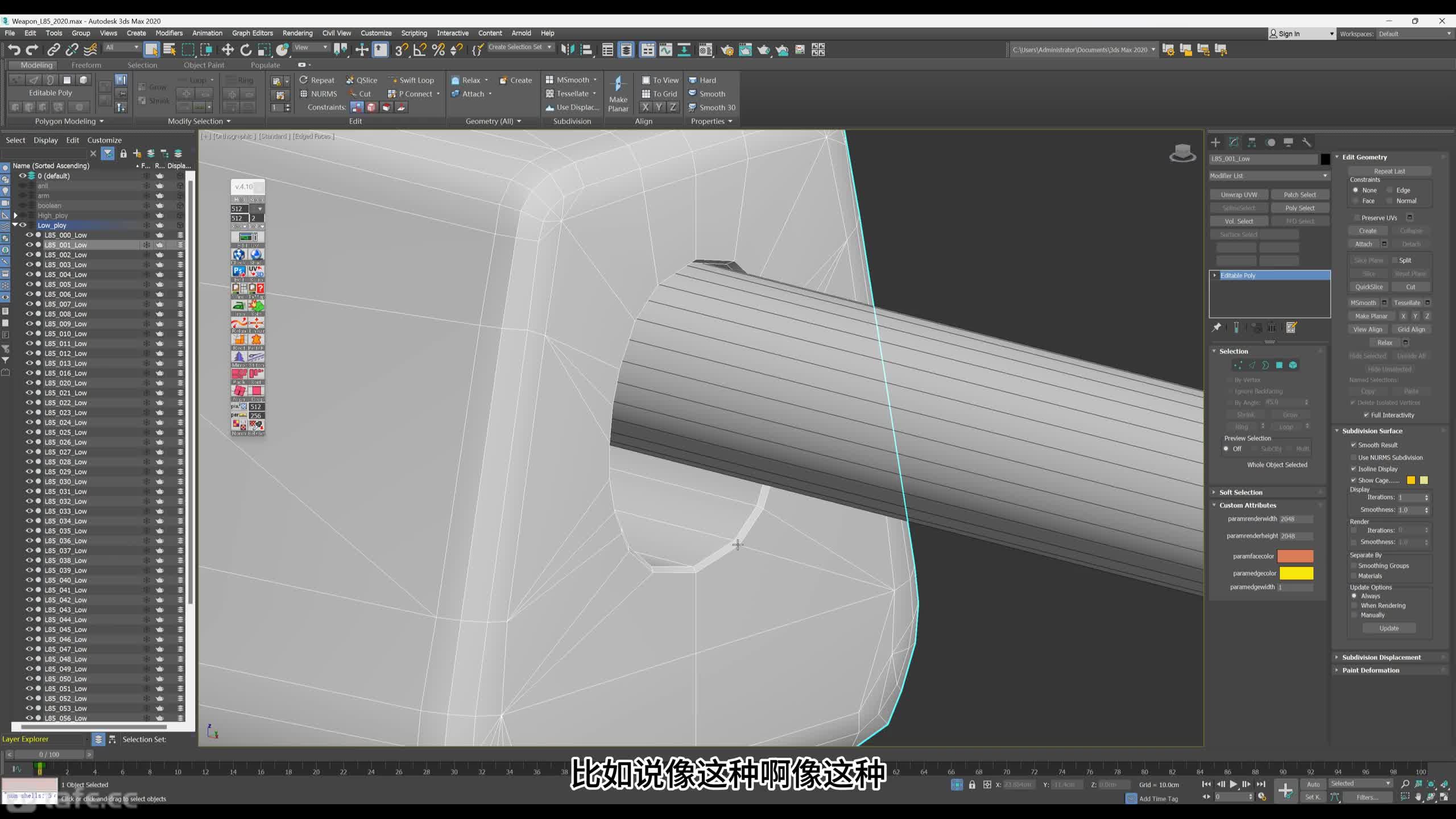Toggle the Full Interactivity checkbox
Screen dimensions: 1456x819
click(x=1366, y=415)
